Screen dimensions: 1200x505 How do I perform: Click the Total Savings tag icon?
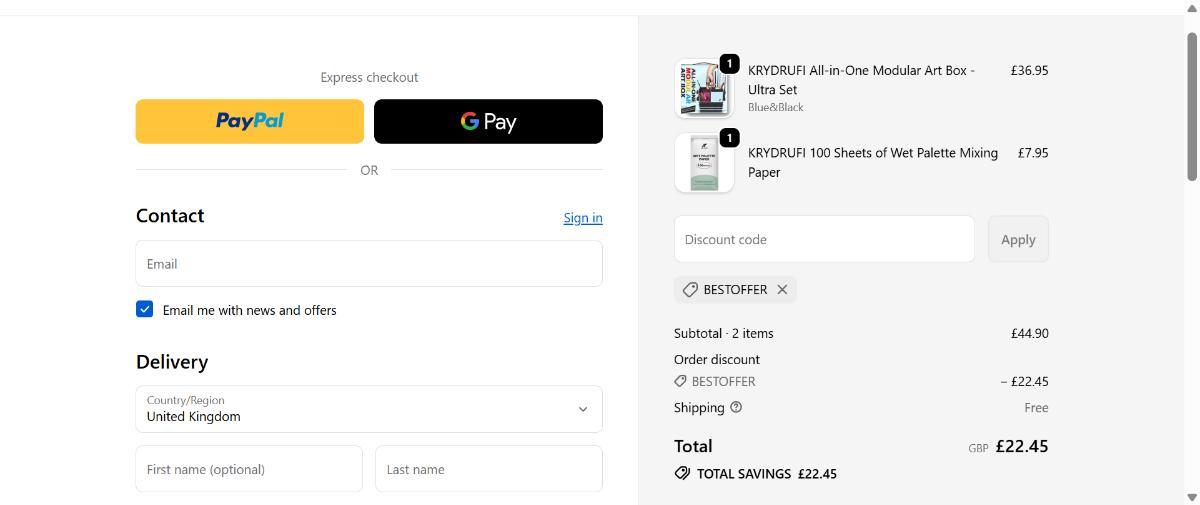click(x=682, y=473)
